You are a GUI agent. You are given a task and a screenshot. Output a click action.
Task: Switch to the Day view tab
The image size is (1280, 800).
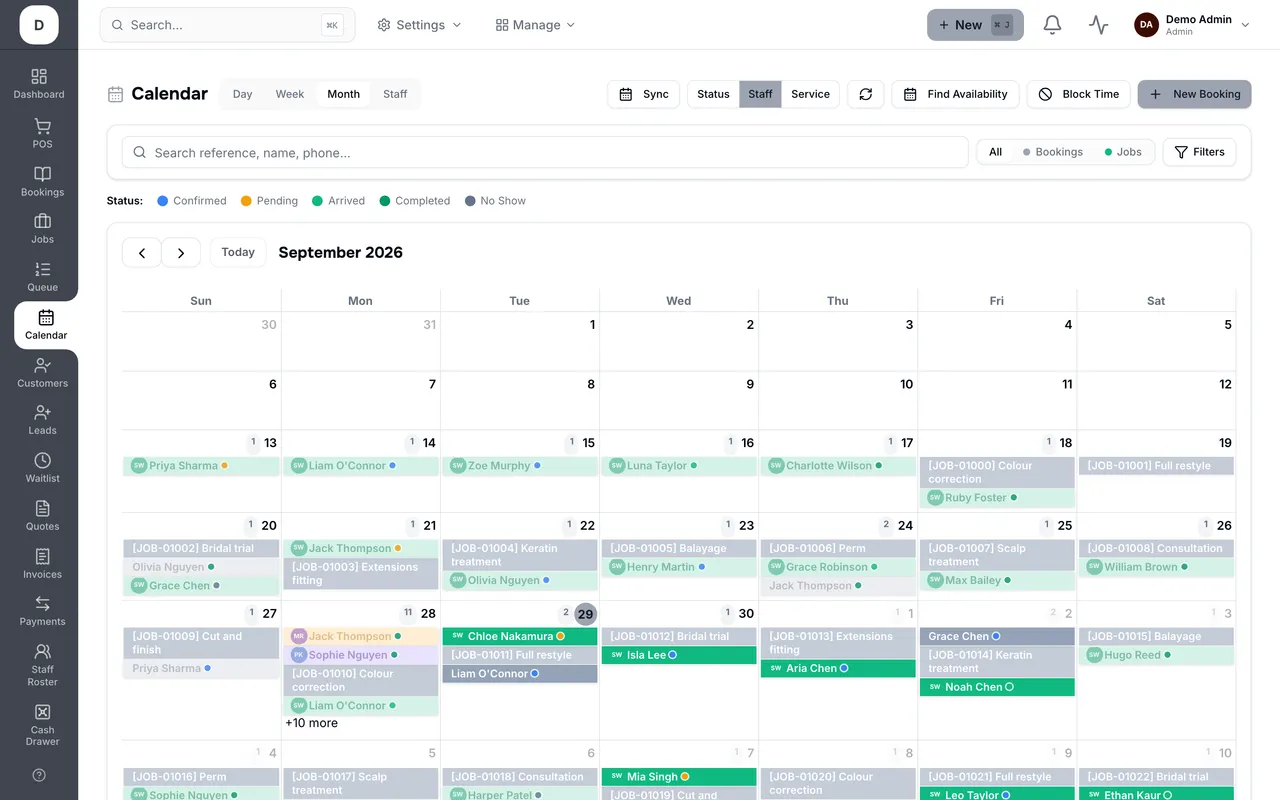click(242, 94)
